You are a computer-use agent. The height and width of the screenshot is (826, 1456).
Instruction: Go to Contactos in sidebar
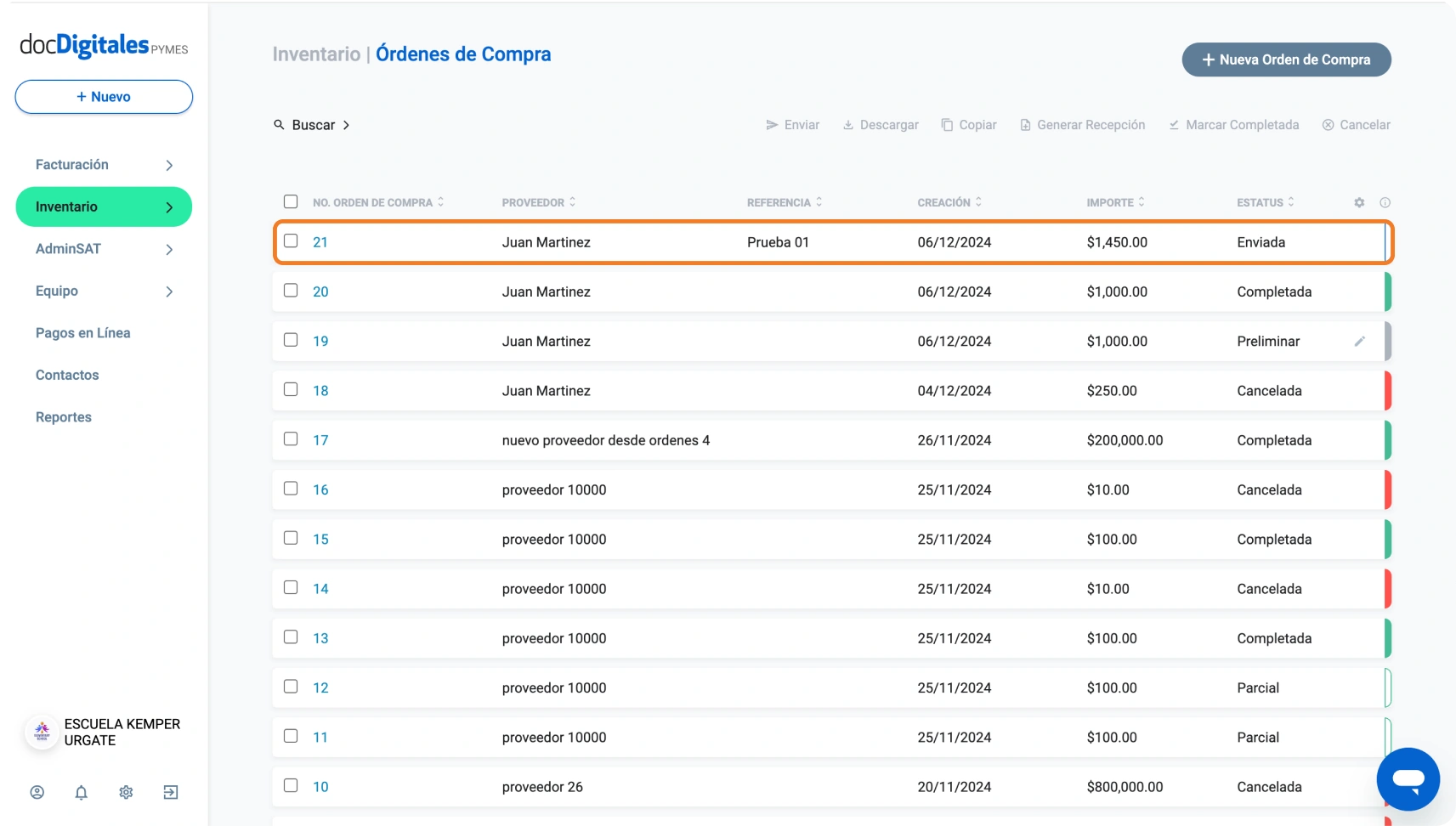click(x=67, y=375)
